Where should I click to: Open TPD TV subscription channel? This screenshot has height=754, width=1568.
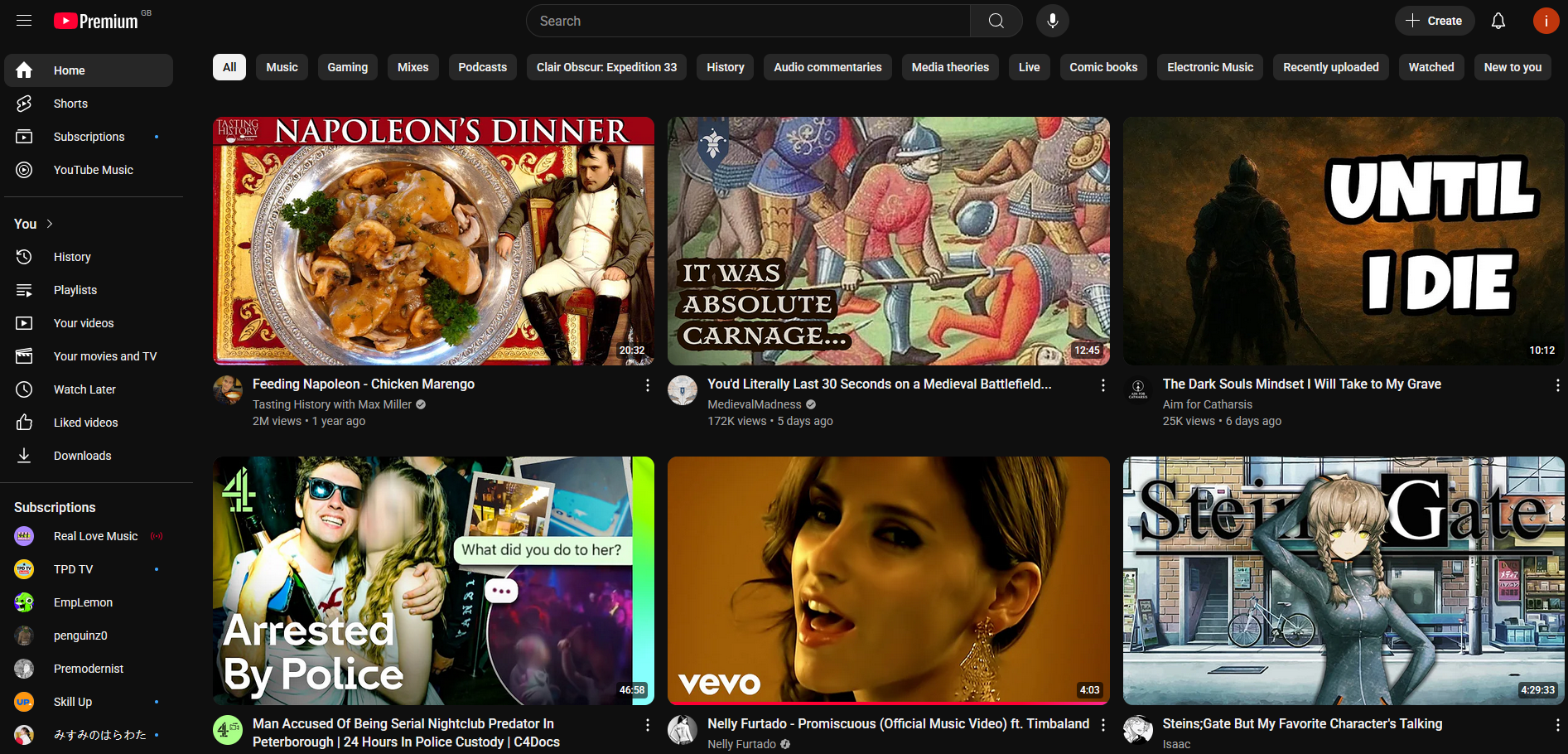click(x=89, y=569)
